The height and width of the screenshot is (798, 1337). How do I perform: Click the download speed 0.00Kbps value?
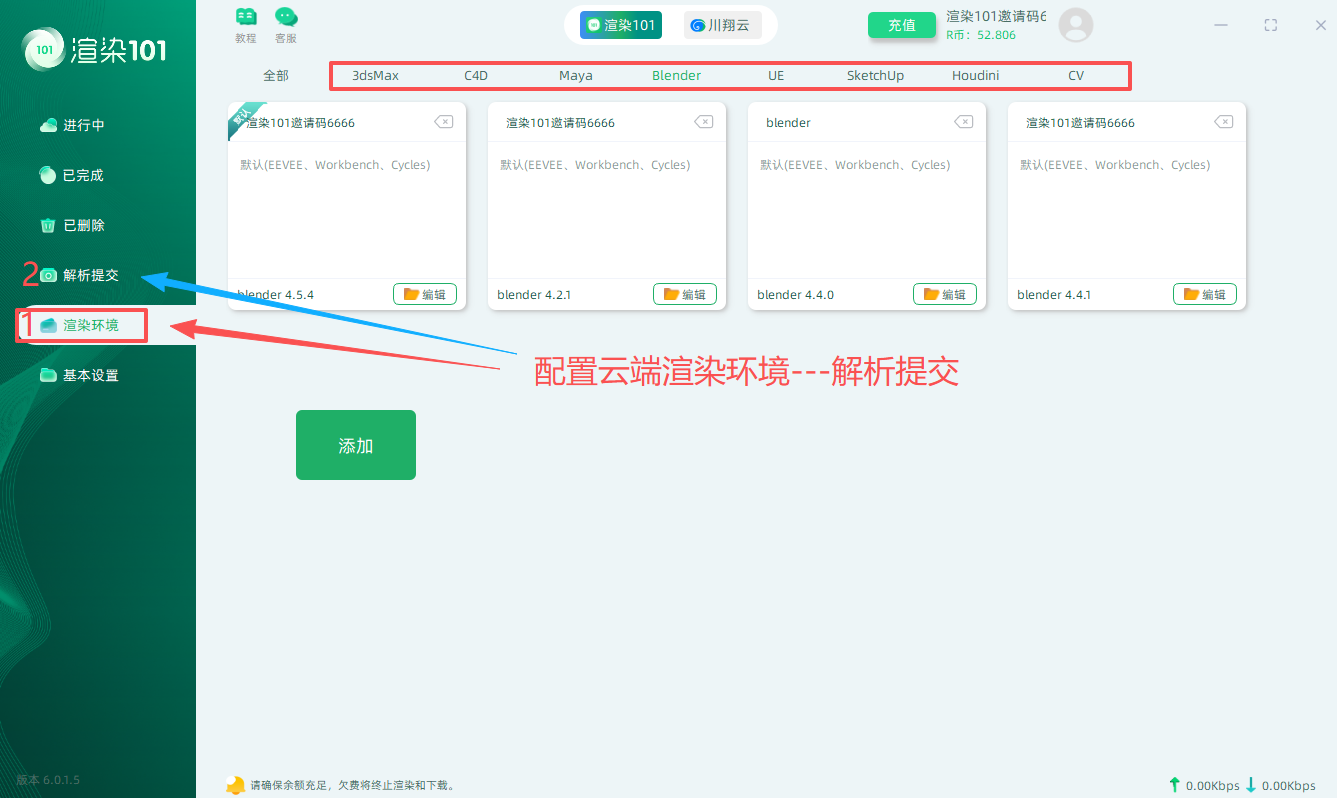tap(1288, 786)
